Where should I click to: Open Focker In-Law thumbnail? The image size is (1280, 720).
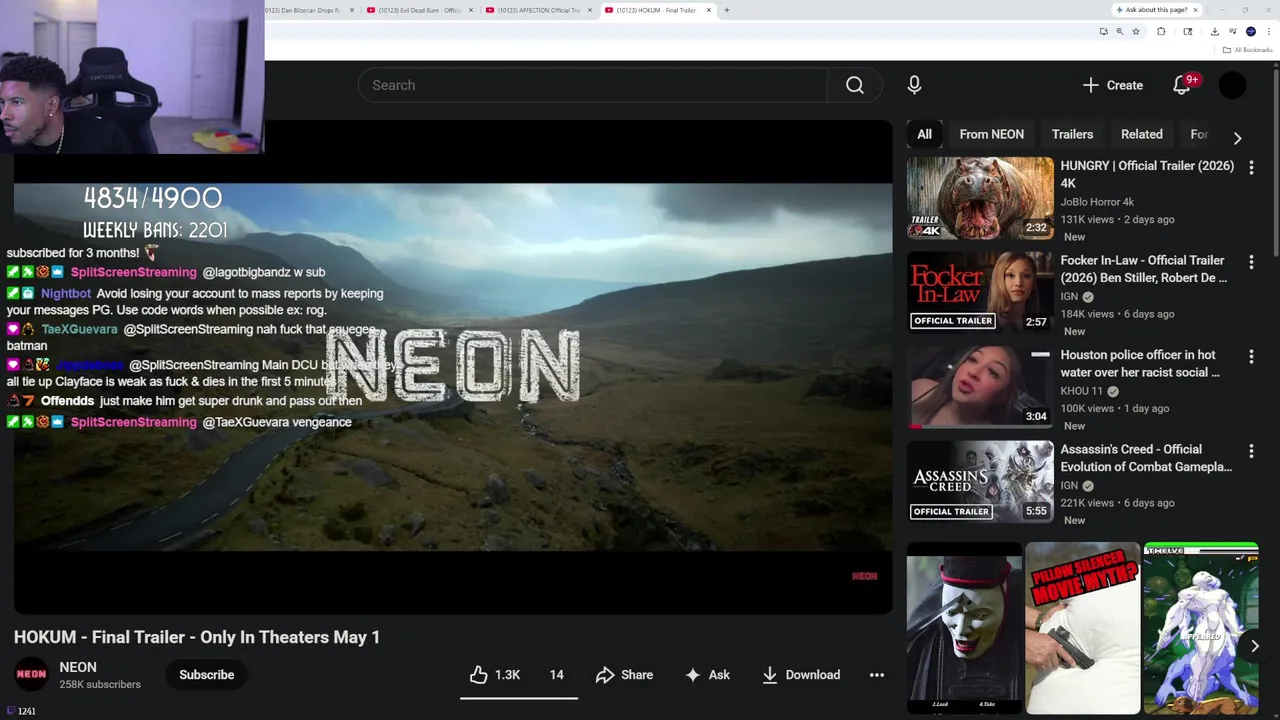tap(980, 292)
